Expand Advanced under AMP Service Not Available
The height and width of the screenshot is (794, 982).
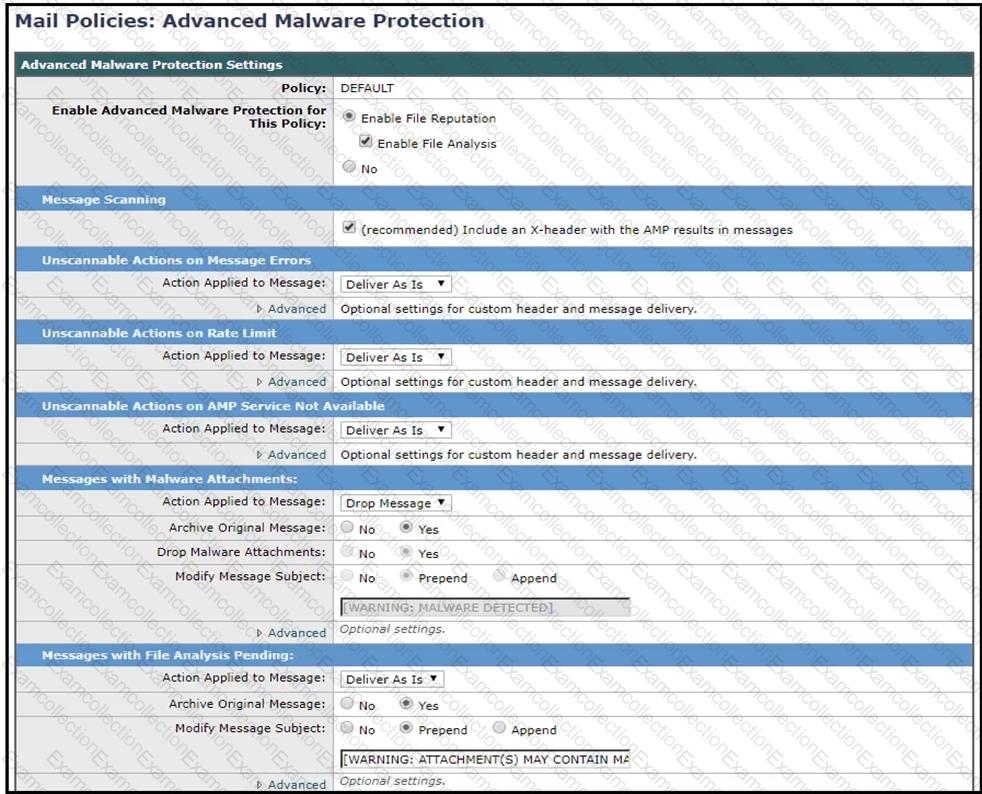tap(291, 454)
